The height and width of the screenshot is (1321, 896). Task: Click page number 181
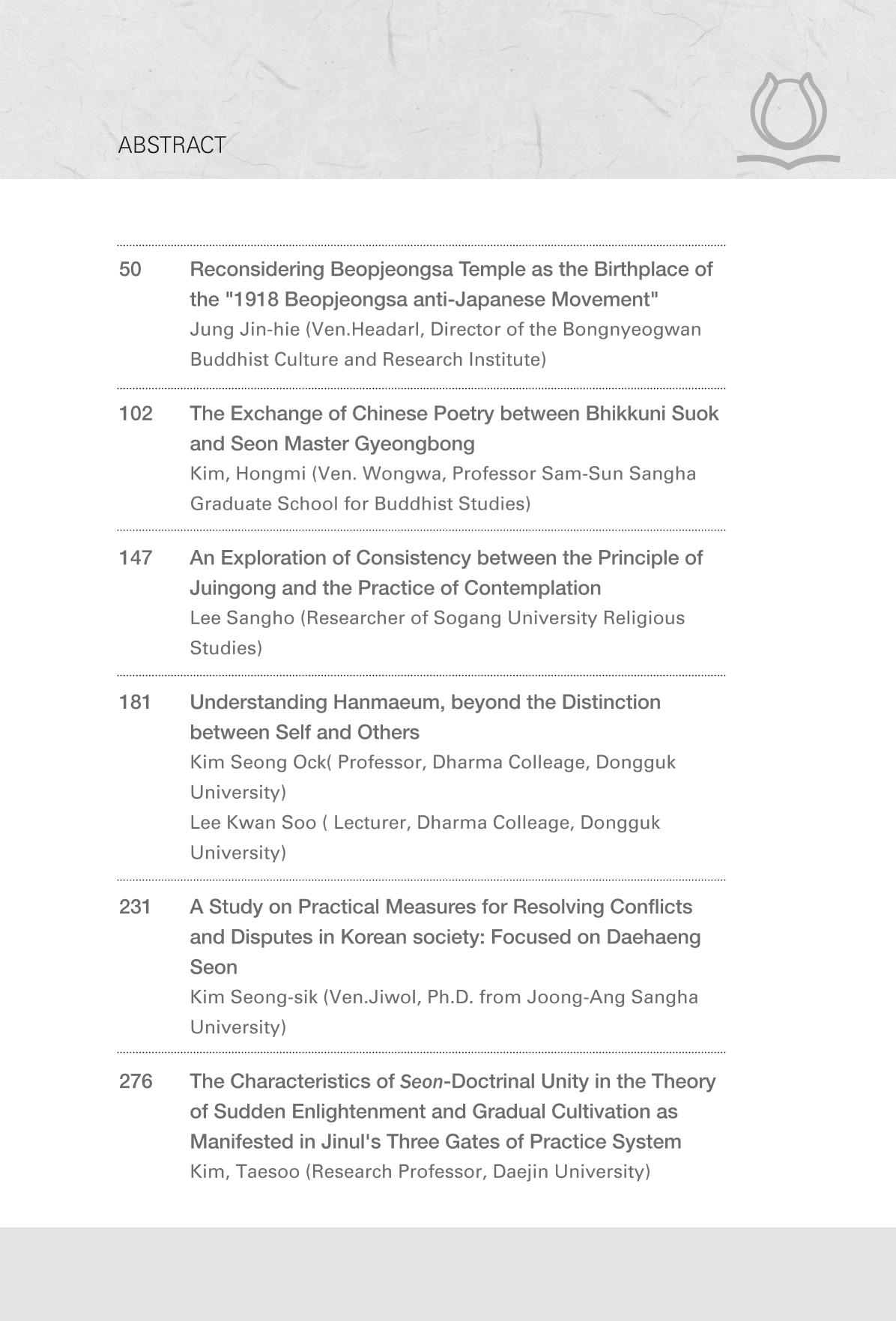tap(135, 702)
